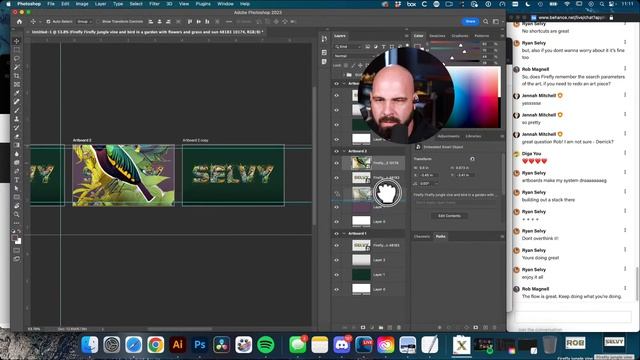Click the document title tab
The image size is (640, 360).
point(147,31)
